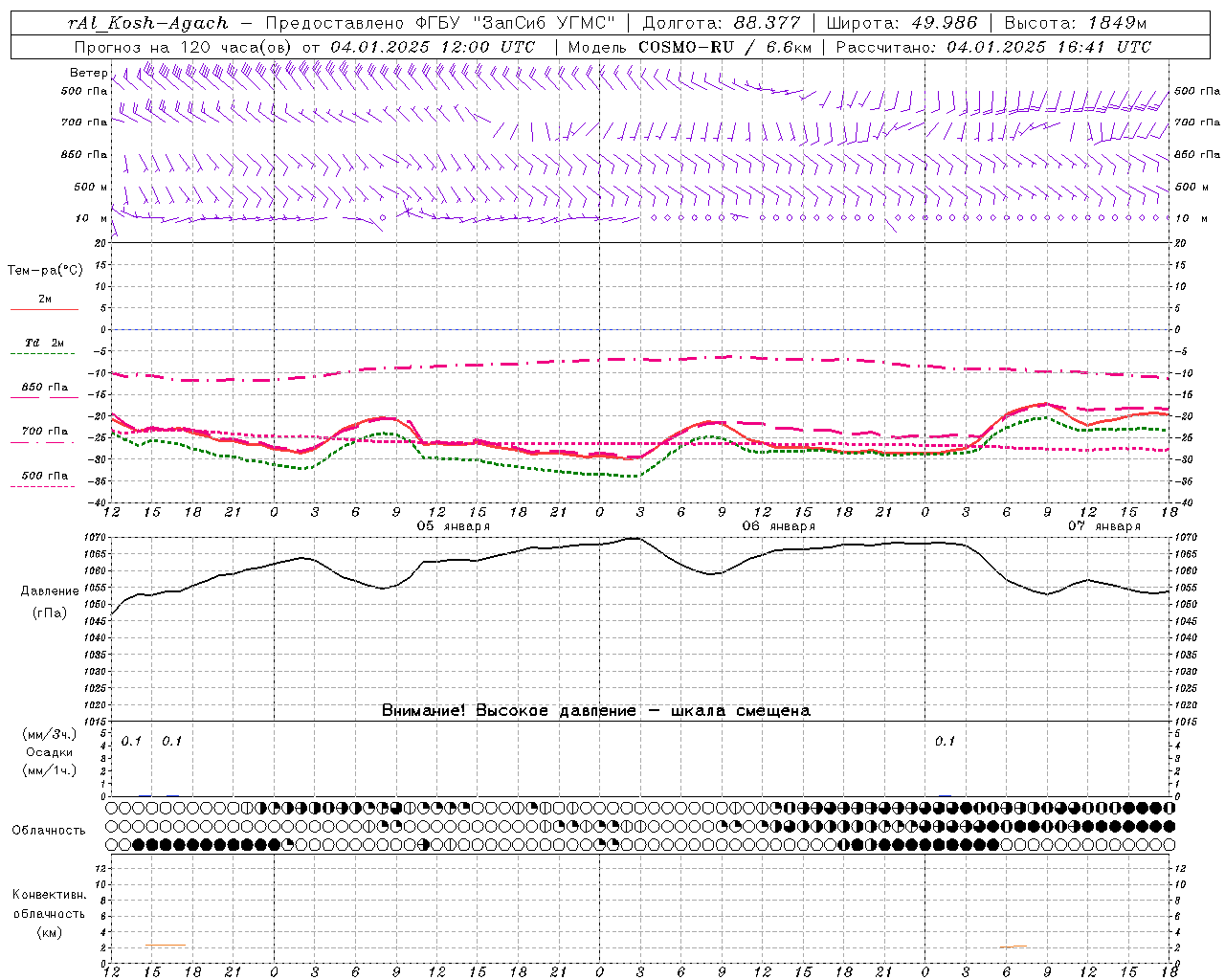This screenshot has height=980, width=1225.
Task: Select the Td 2м dew point legend entry
Action: point(45,343)
